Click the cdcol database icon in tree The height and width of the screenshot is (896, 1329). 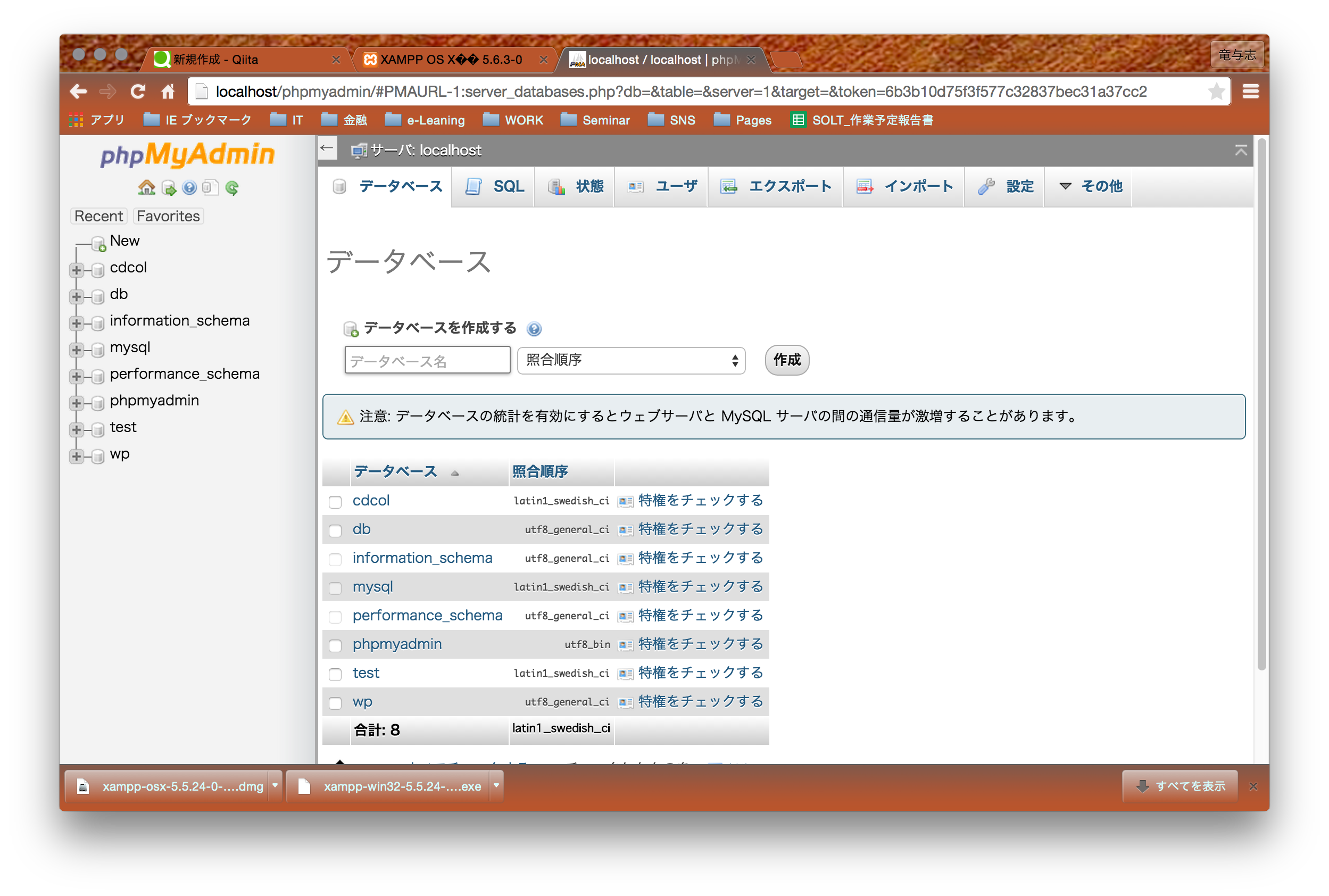coord(98,270)
